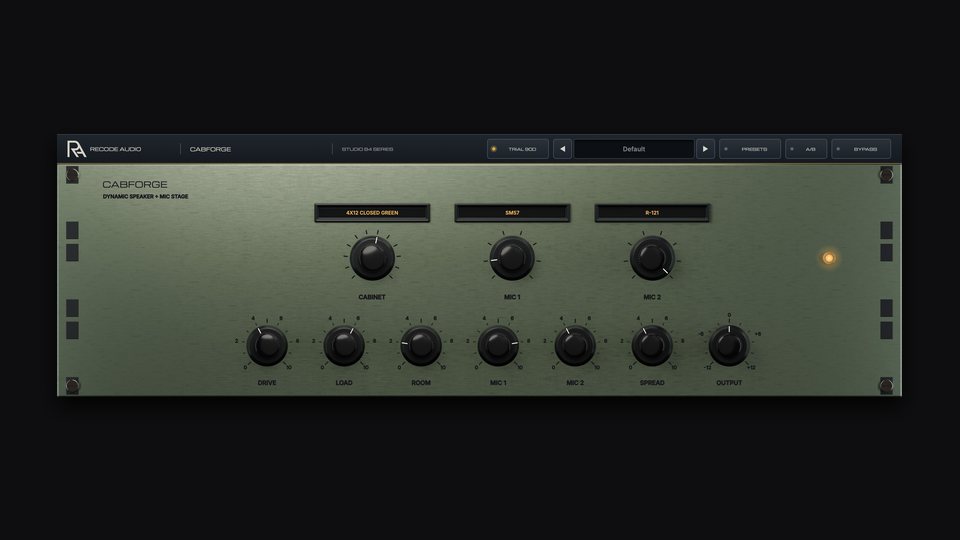The image size is (960, 540).
Task: Go to the next preset arrow
Action: pyautogui.click(x=705, y=149)
